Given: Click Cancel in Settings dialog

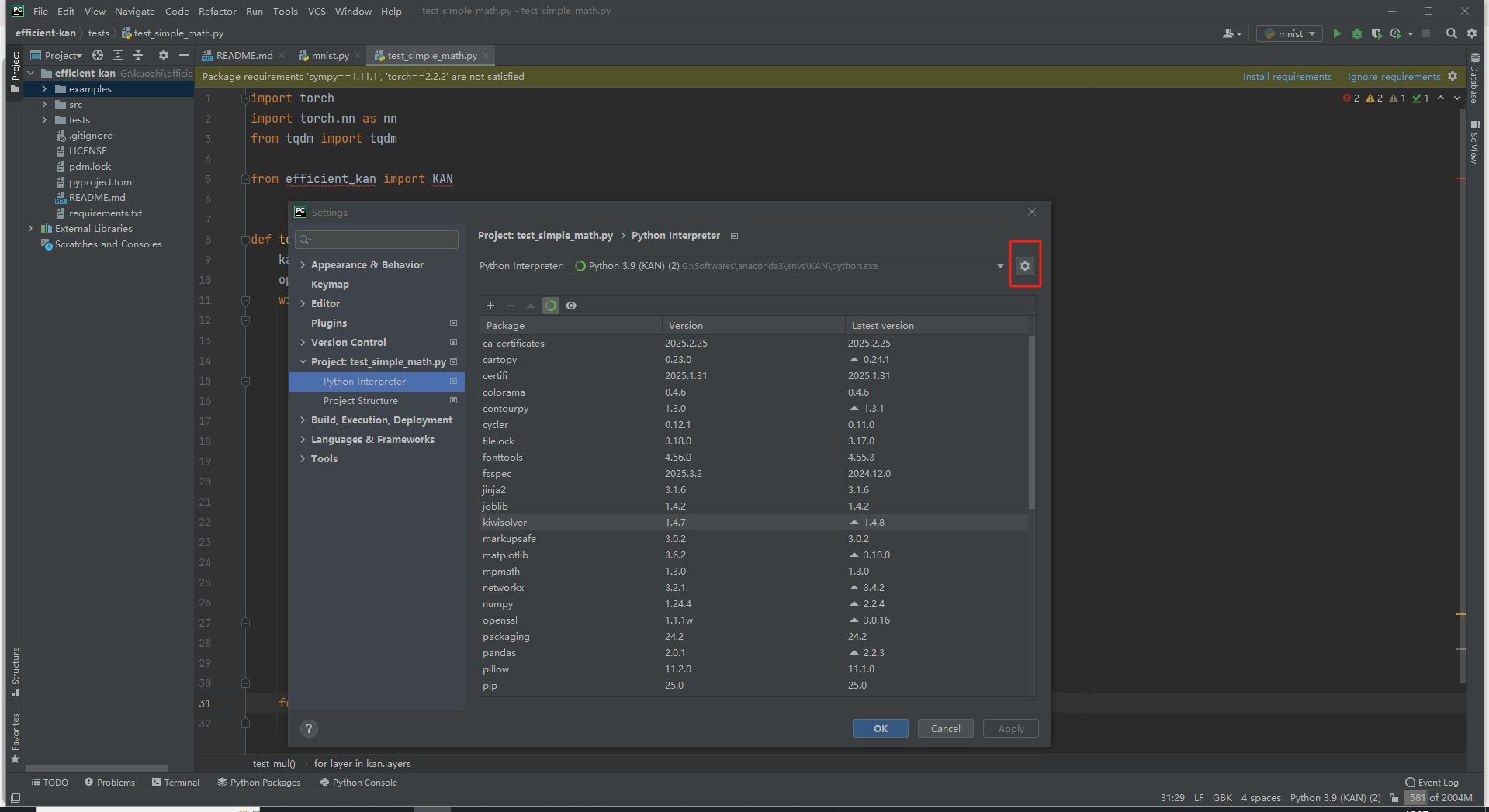Looking at the screenshot, I should pyautogui.click(x=946, y=728).
